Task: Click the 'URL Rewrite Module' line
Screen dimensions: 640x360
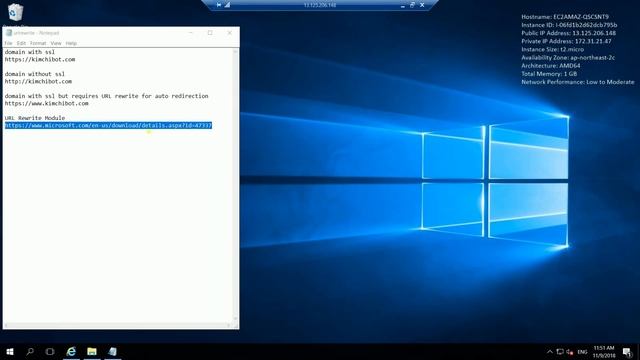Action: [x=35, y=118]
